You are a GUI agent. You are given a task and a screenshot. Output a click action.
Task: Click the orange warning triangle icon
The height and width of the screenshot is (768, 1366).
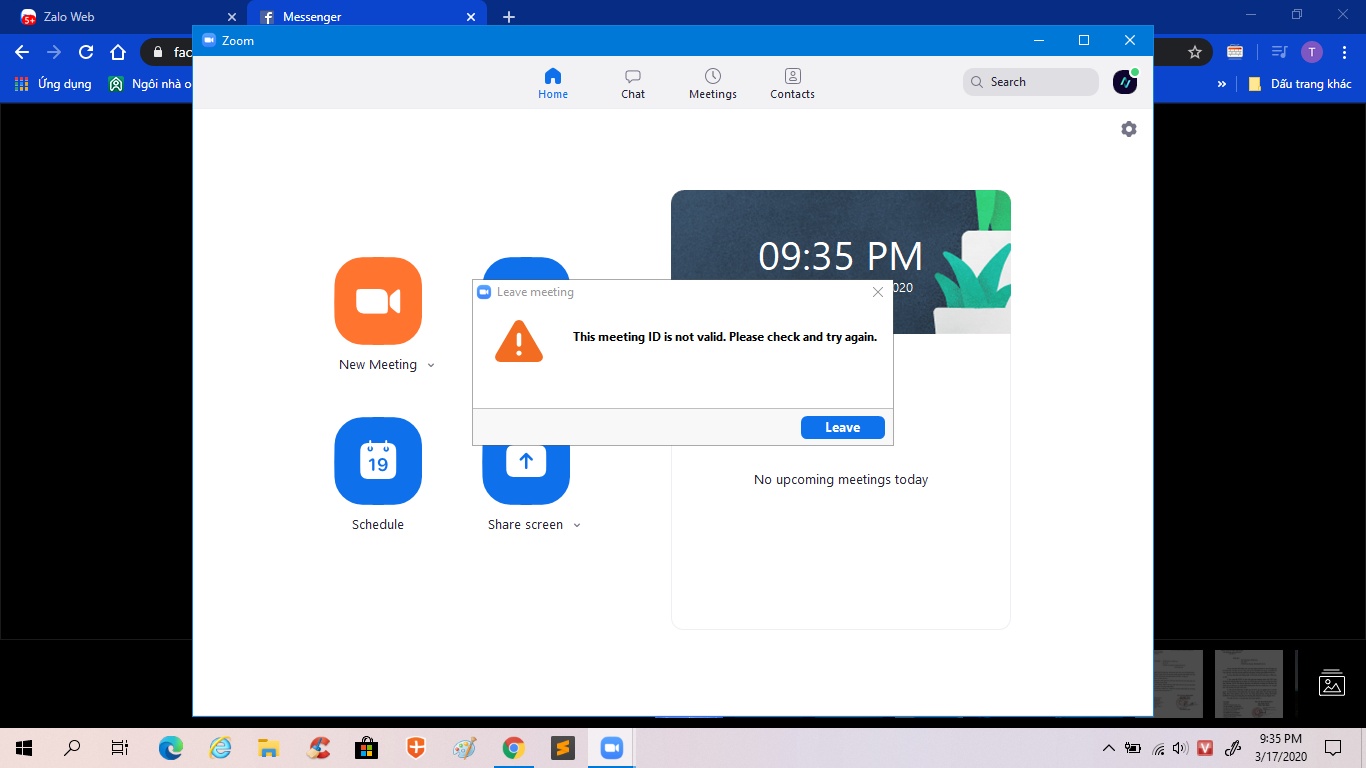coord(519,341)
